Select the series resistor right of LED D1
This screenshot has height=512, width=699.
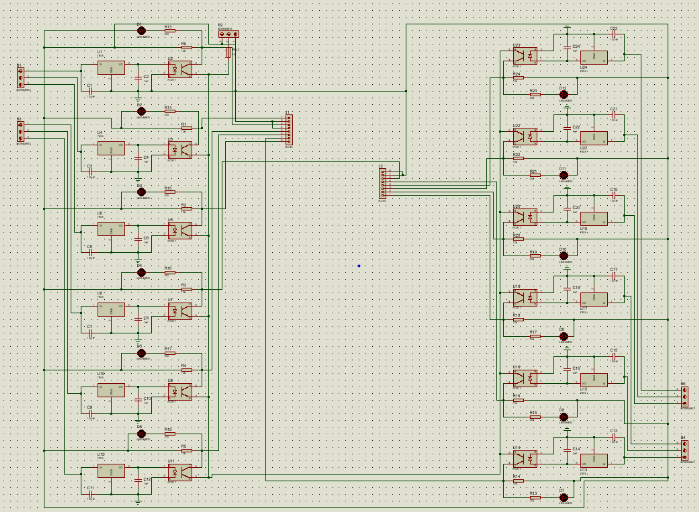tap(170, 31)
